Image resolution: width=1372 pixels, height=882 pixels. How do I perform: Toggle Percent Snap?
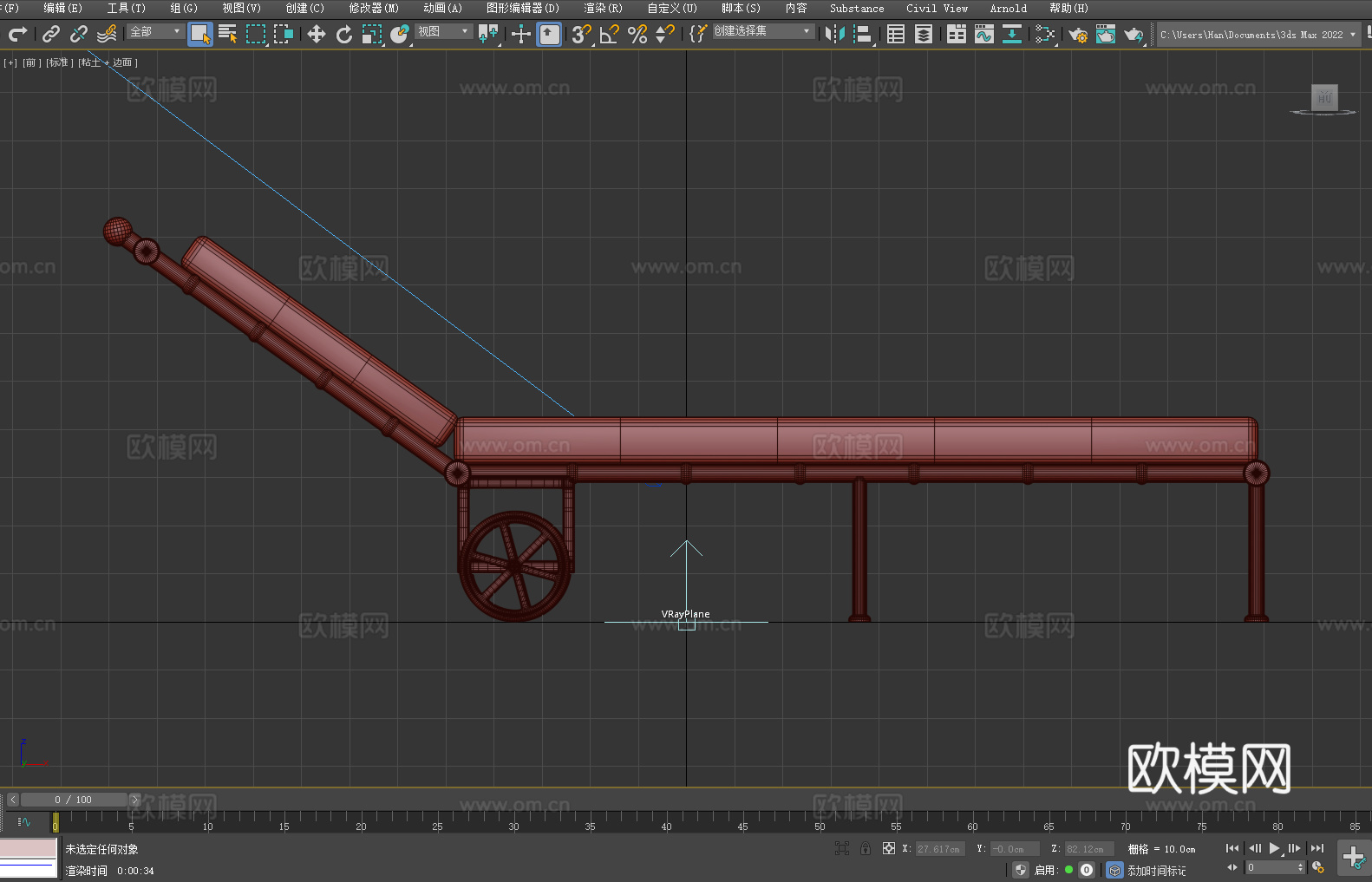click(637, 34)
